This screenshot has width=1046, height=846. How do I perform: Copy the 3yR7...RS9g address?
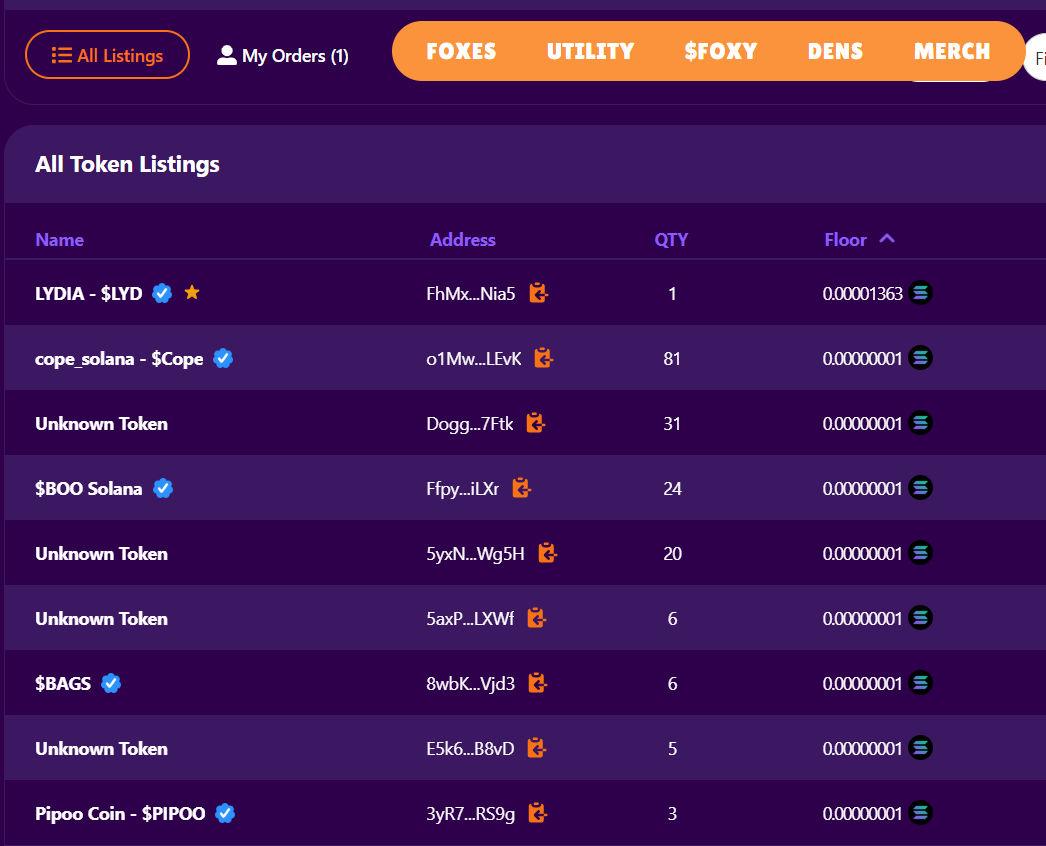[x=538, y=813]
